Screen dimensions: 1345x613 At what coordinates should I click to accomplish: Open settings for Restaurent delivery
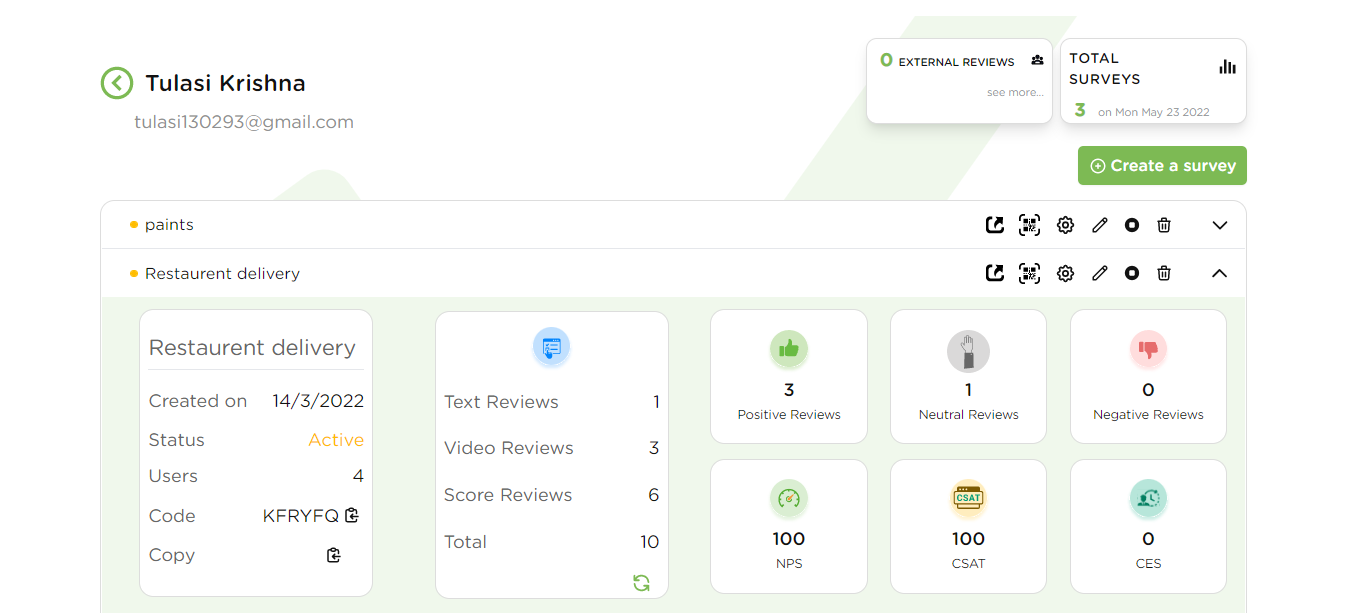tap(1064, 273)
